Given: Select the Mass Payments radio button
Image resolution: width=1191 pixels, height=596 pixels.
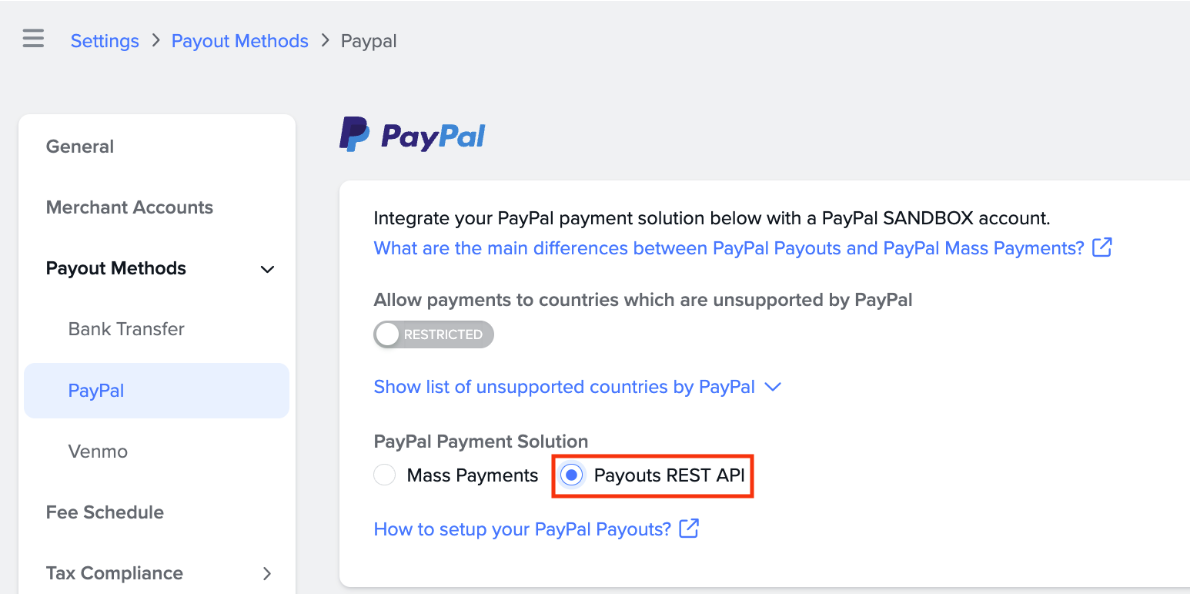Looking at the screenshot, I should [385, 476].
